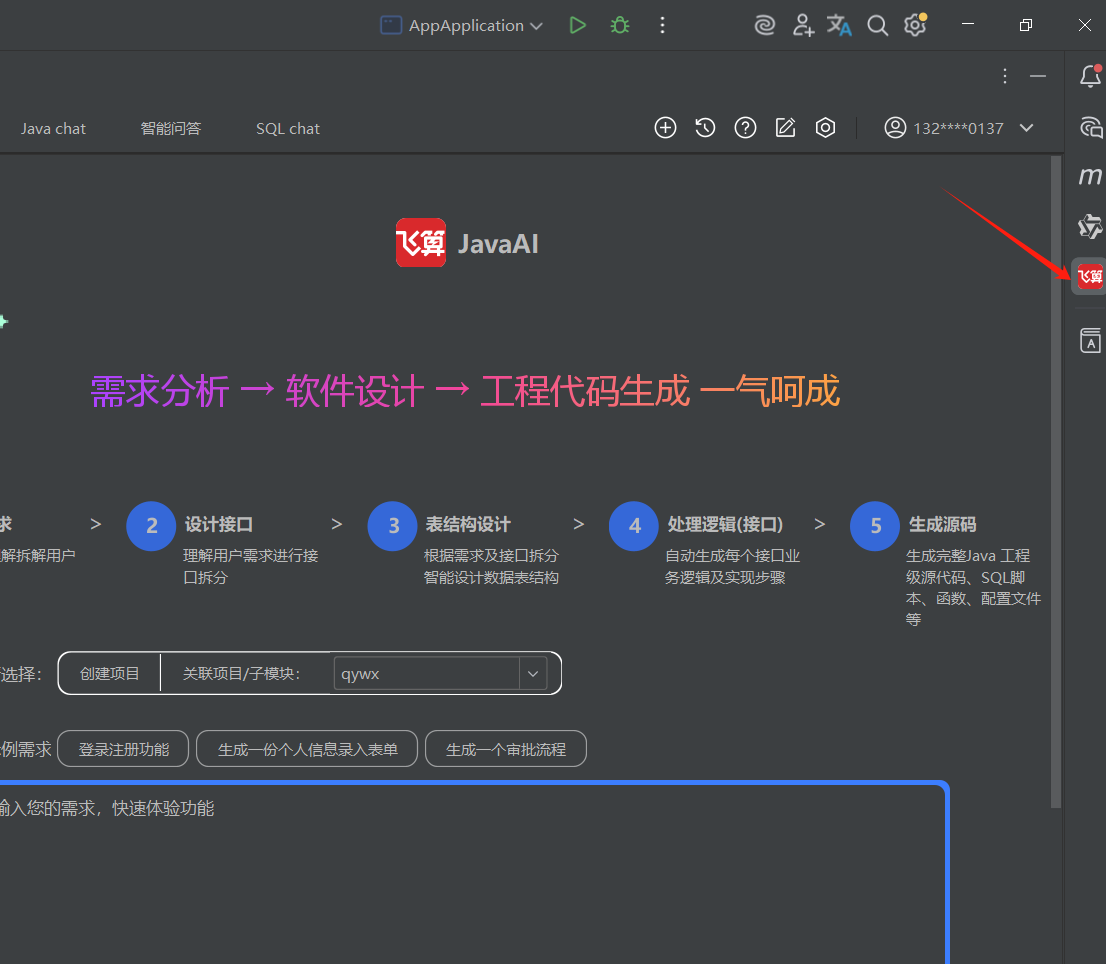Open the plugin hexagon settings icon

(825, 128)
